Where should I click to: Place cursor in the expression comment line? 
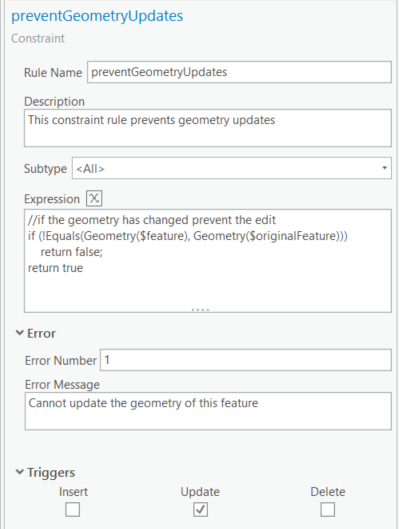coord(152,220)
